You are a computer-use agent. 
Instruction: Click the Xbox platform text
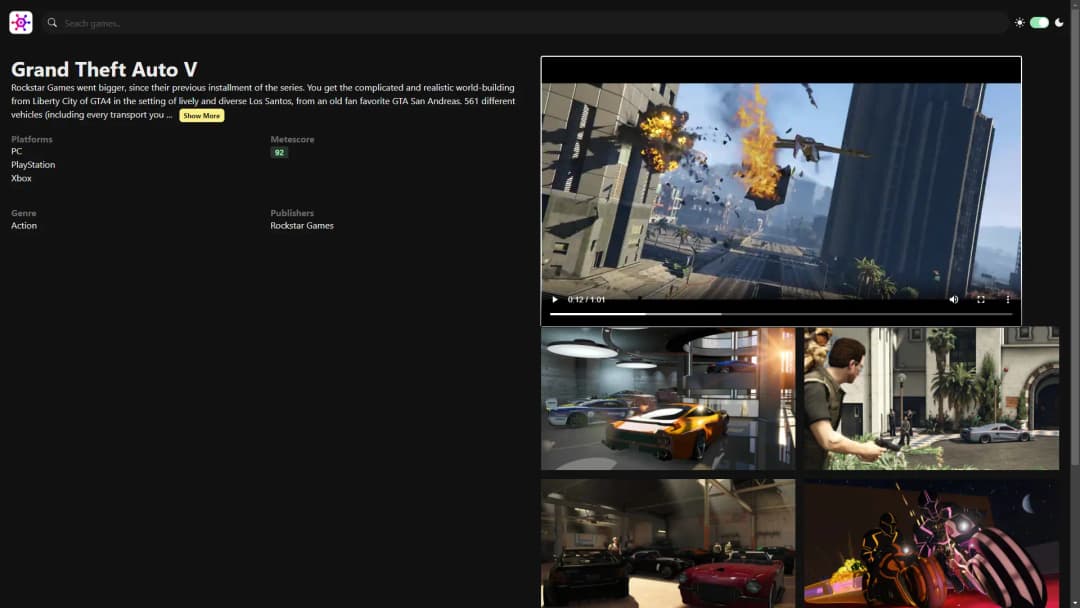click(21, 178)
